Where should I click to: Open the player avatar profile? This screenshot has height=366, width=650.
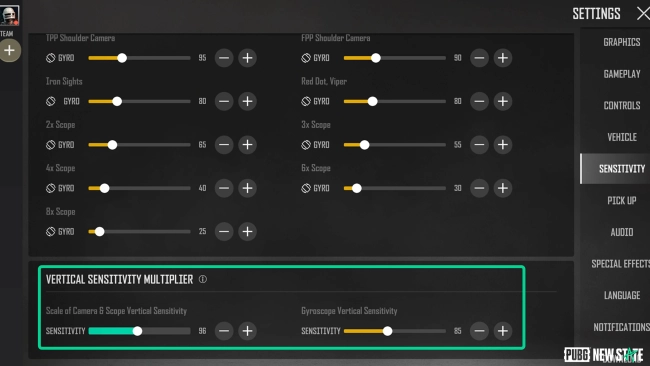point(9,15)
